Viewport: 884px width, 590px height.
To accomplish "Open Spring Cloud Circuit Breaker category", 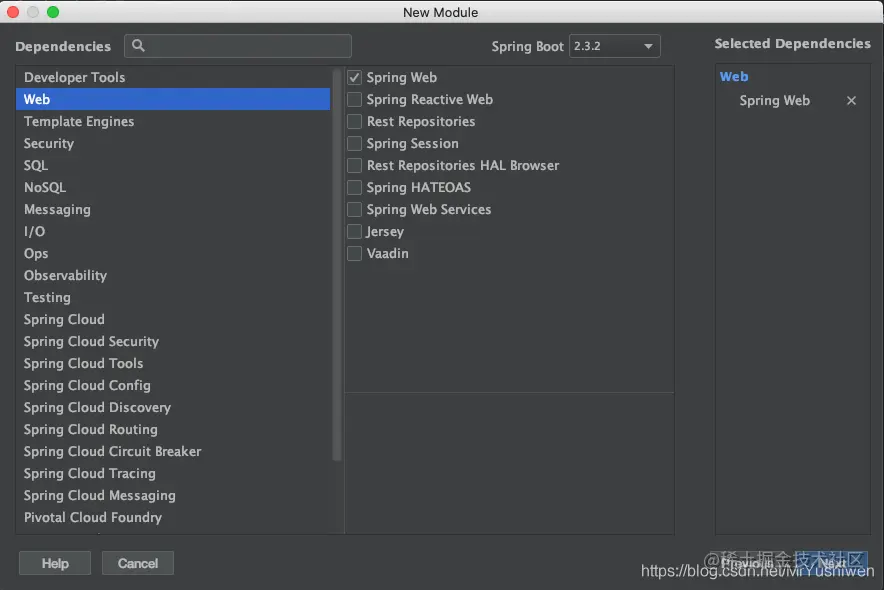I will coord(173,451).
